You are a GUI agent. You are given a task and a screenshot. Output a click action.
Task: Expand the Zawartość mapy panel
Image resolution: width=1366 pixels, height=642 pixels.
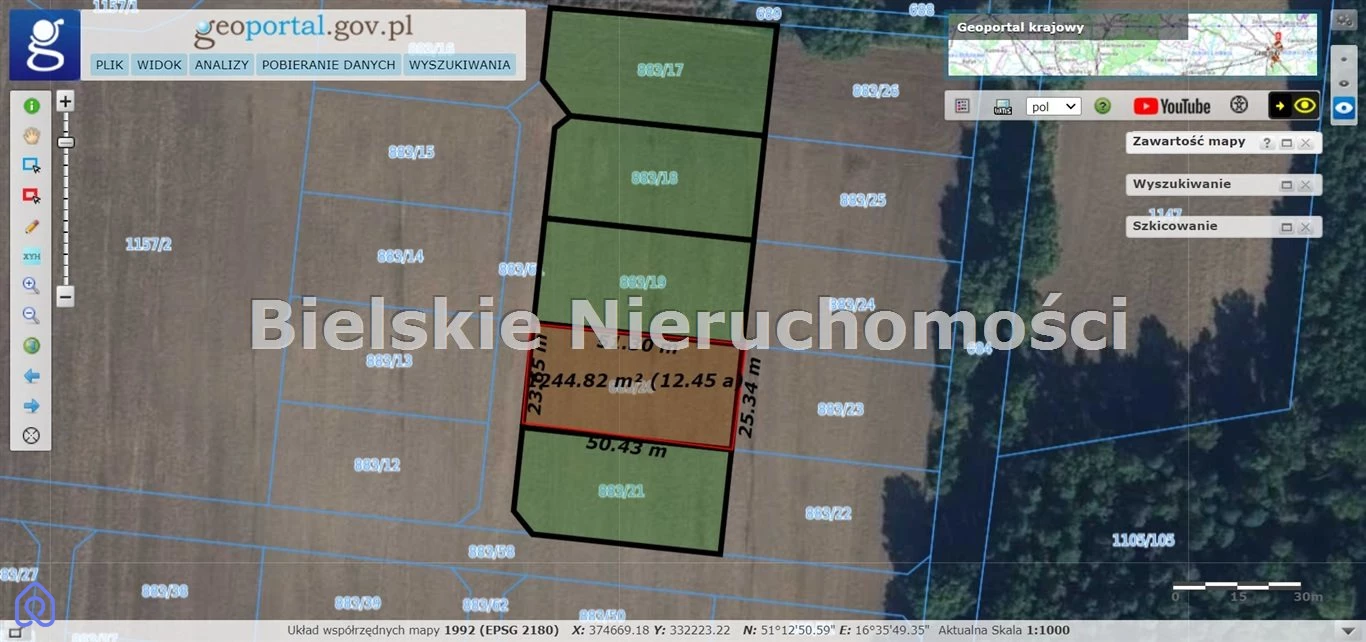[1286, 143]
